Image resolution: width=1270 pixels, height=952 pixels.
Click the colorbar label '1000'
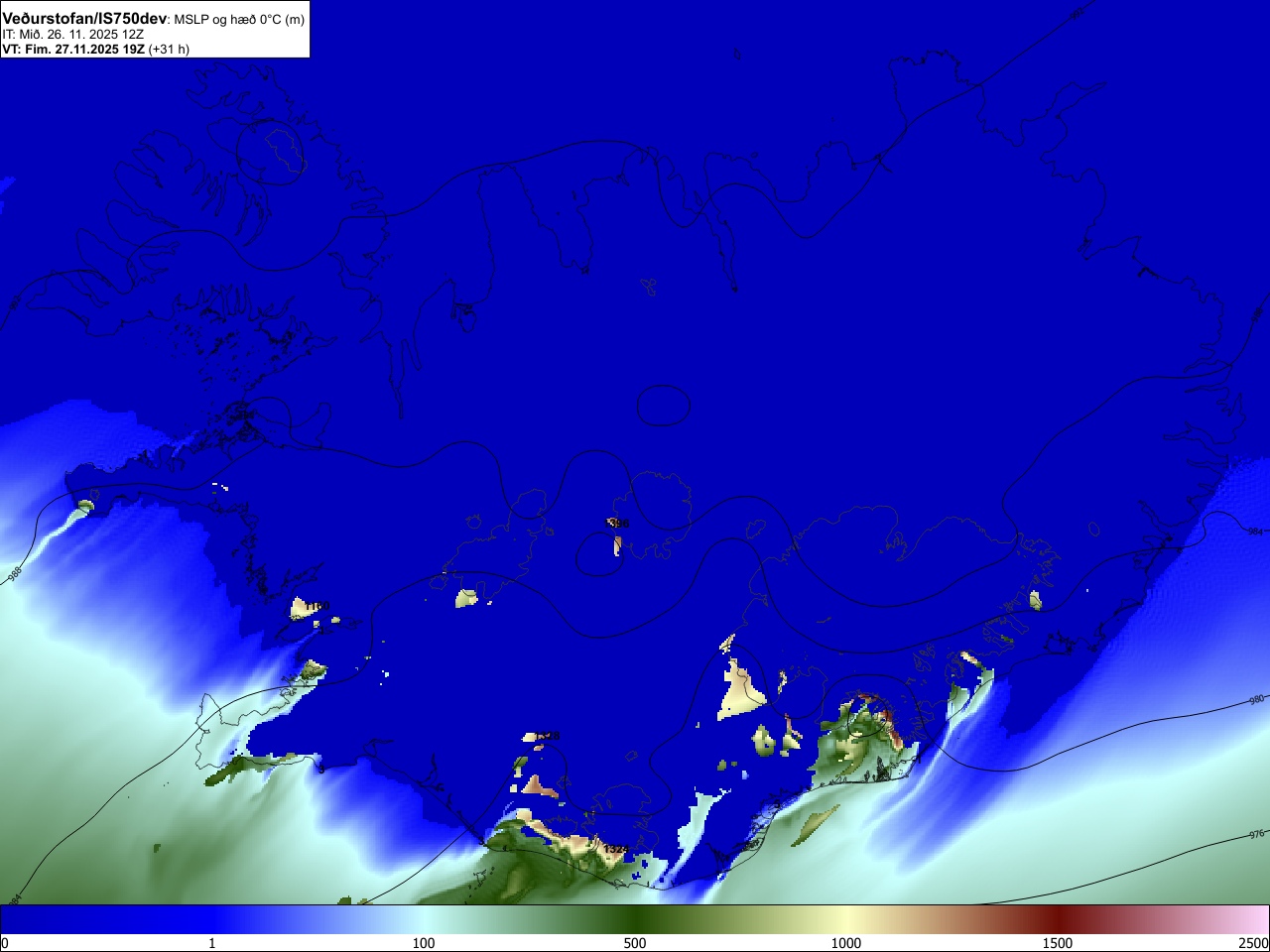(846, 943)
